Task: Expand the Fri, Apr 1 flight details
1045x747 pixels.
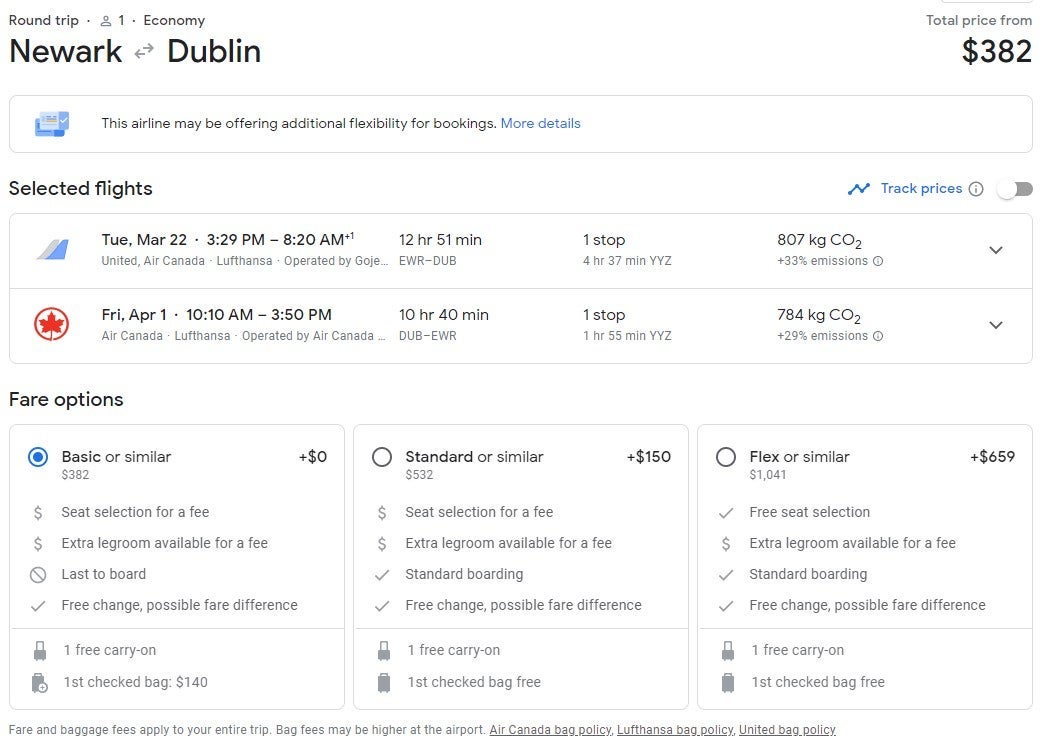Action: tap(996, 325)
